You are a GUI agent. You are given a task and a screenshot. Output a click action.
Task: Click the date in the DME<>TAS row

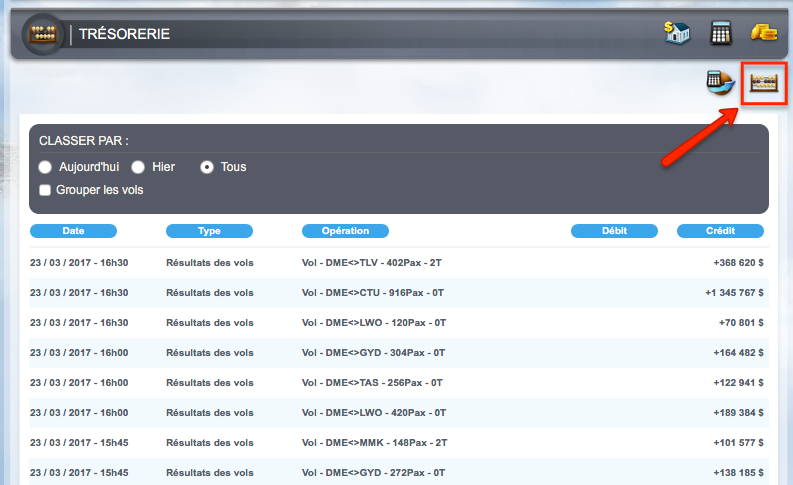click(x=79, y=383)
